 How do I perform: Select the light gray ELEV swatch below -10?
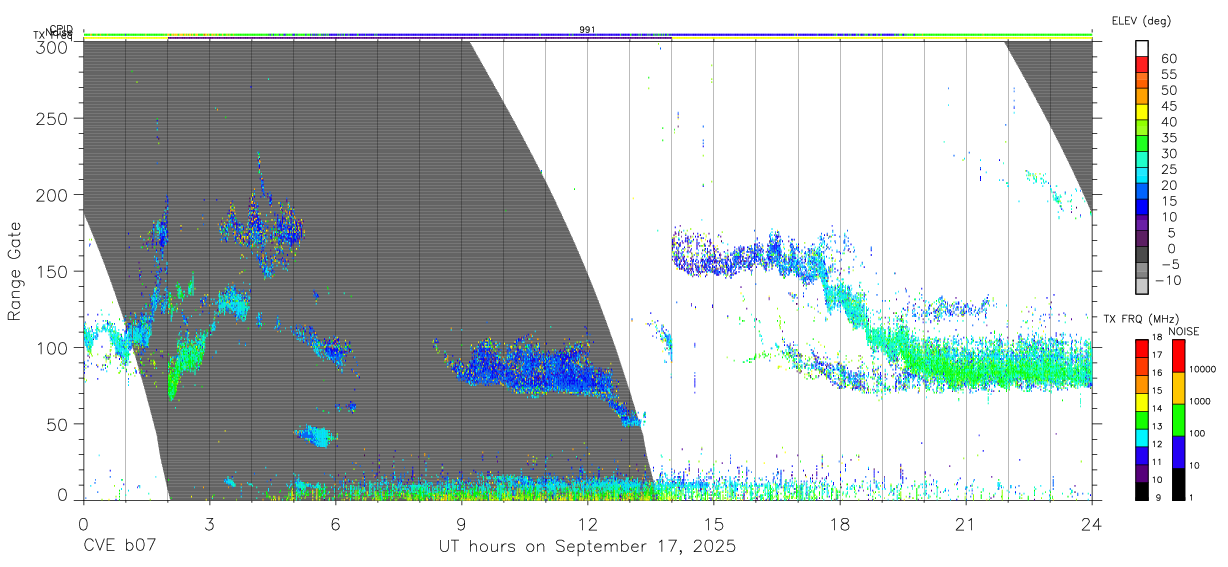(x=1144, y=287)
